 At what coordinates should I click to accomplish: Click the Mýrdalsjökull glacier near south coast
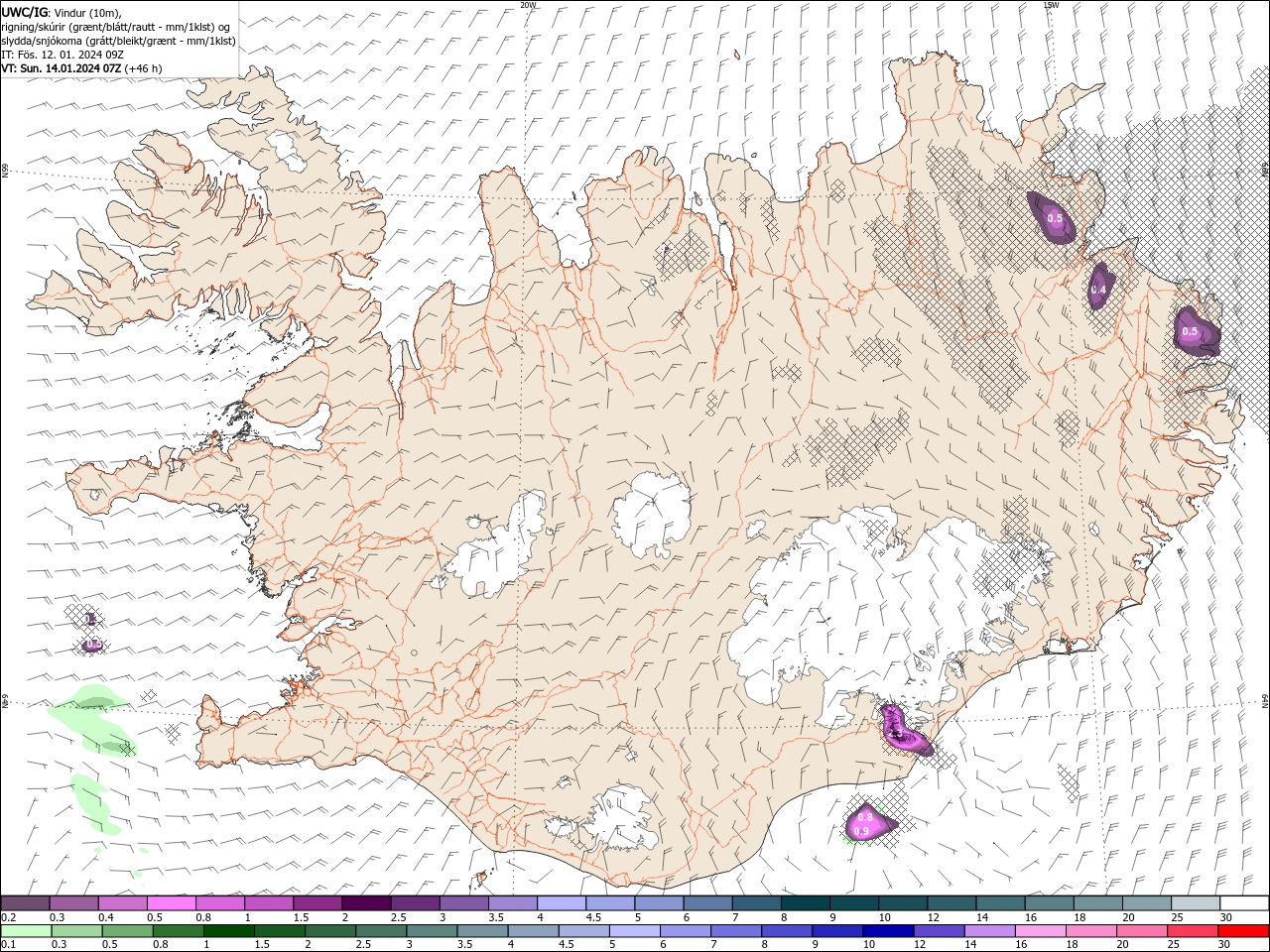click(x=623, y=818)
